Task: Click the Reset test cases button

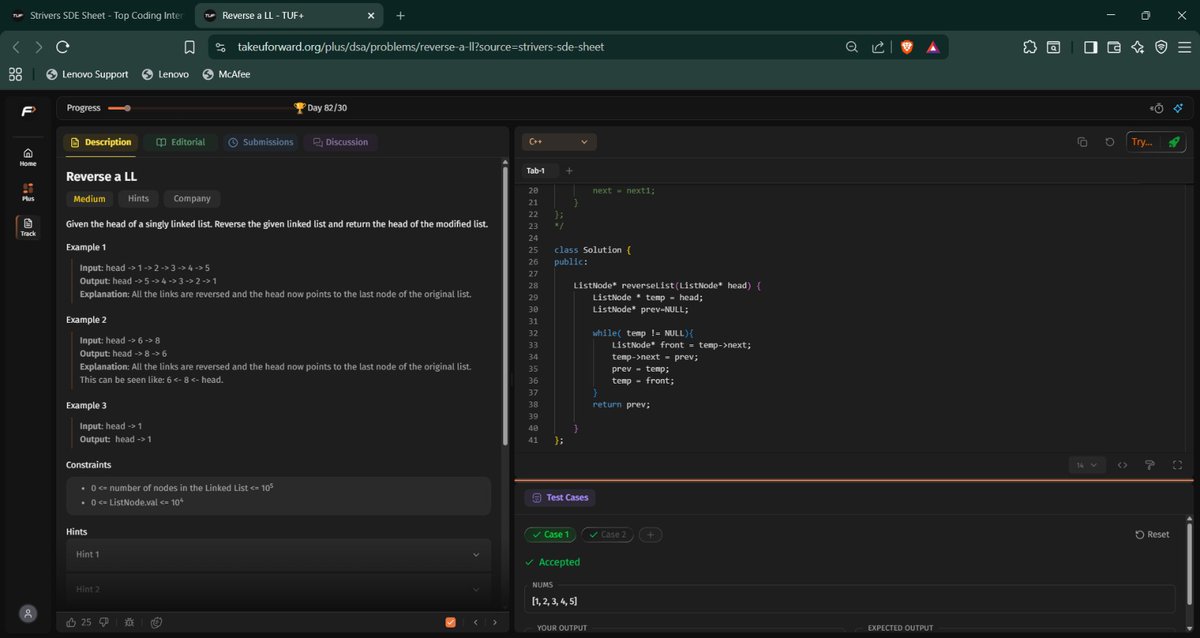Action: tap(1152, 534)
